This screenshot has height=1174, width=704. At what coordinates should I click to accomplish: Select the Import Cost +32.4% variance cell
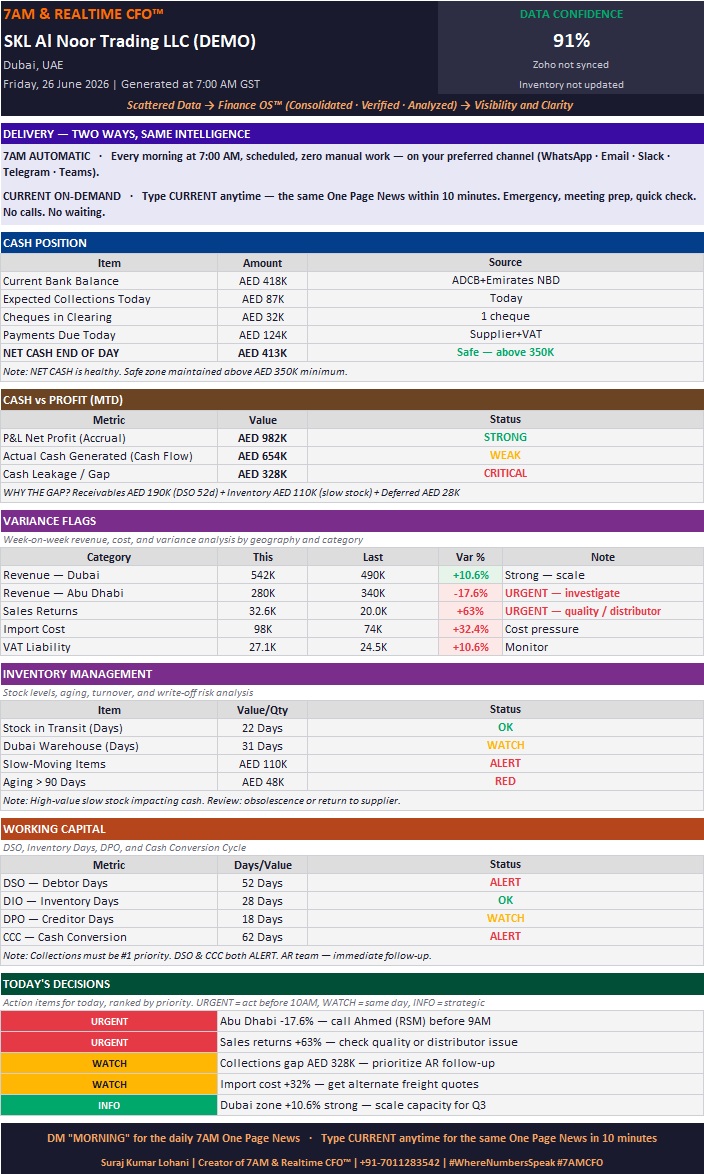click(470, 629)
